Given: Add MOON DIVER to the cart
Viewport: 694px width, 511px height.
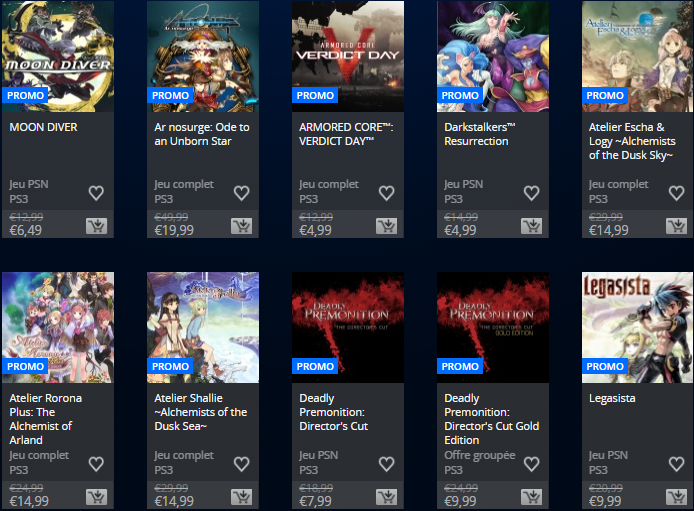Looking at the screenshot, I should [x=96, y=226].
